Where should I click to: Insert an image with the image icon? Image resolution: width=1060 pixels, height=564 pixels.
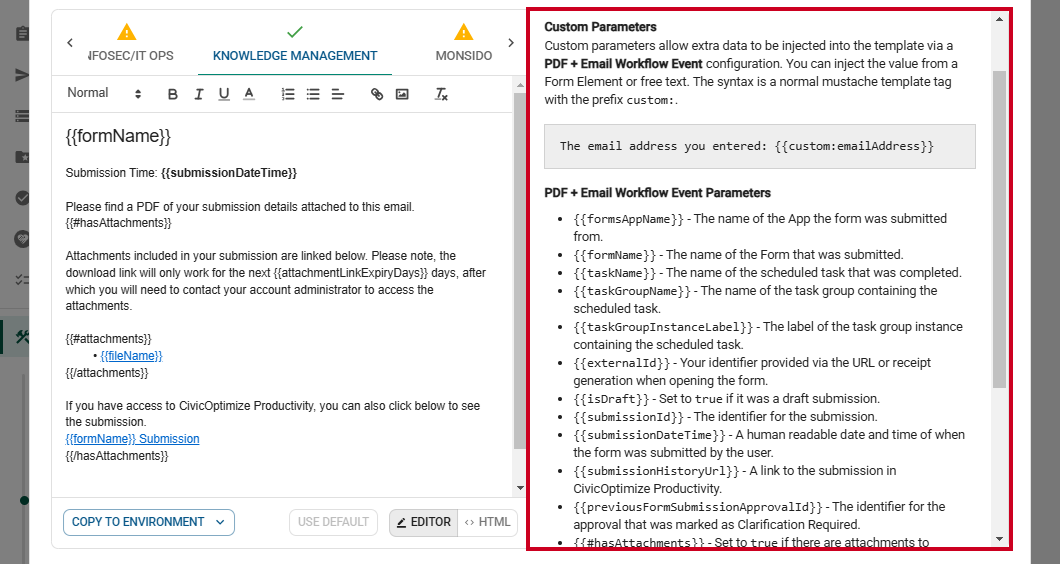tap(402, 95)
